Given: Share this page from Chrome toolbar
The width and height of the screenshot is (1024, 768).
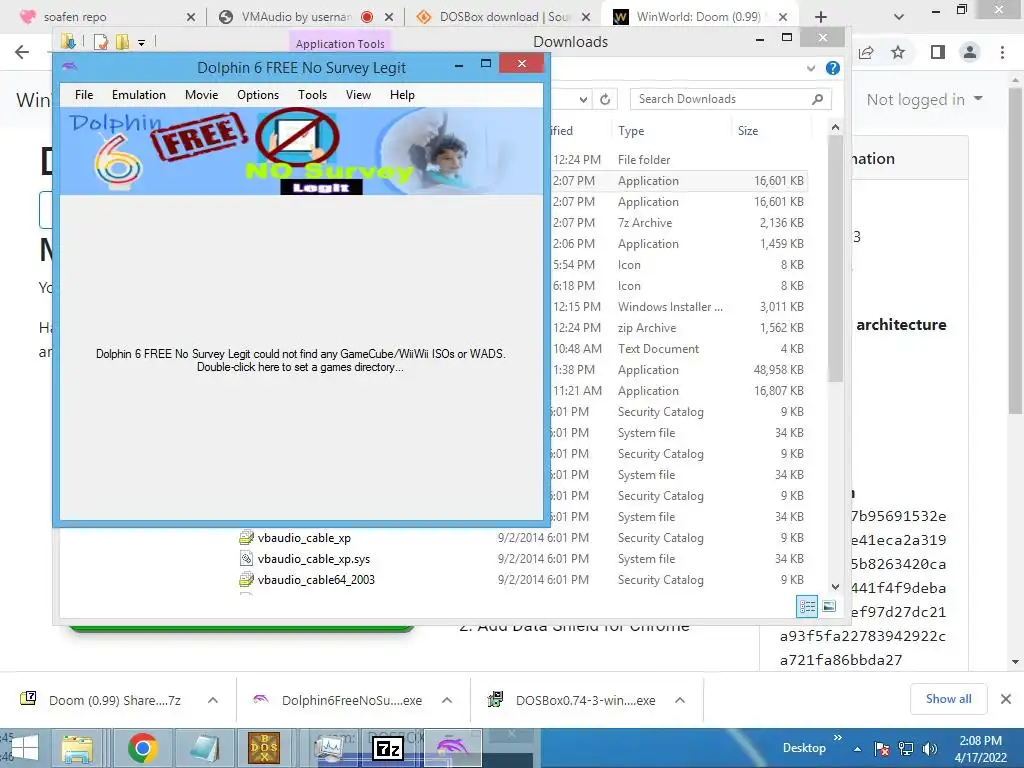Looking at the screenshot, I should (x=866, y=52).
